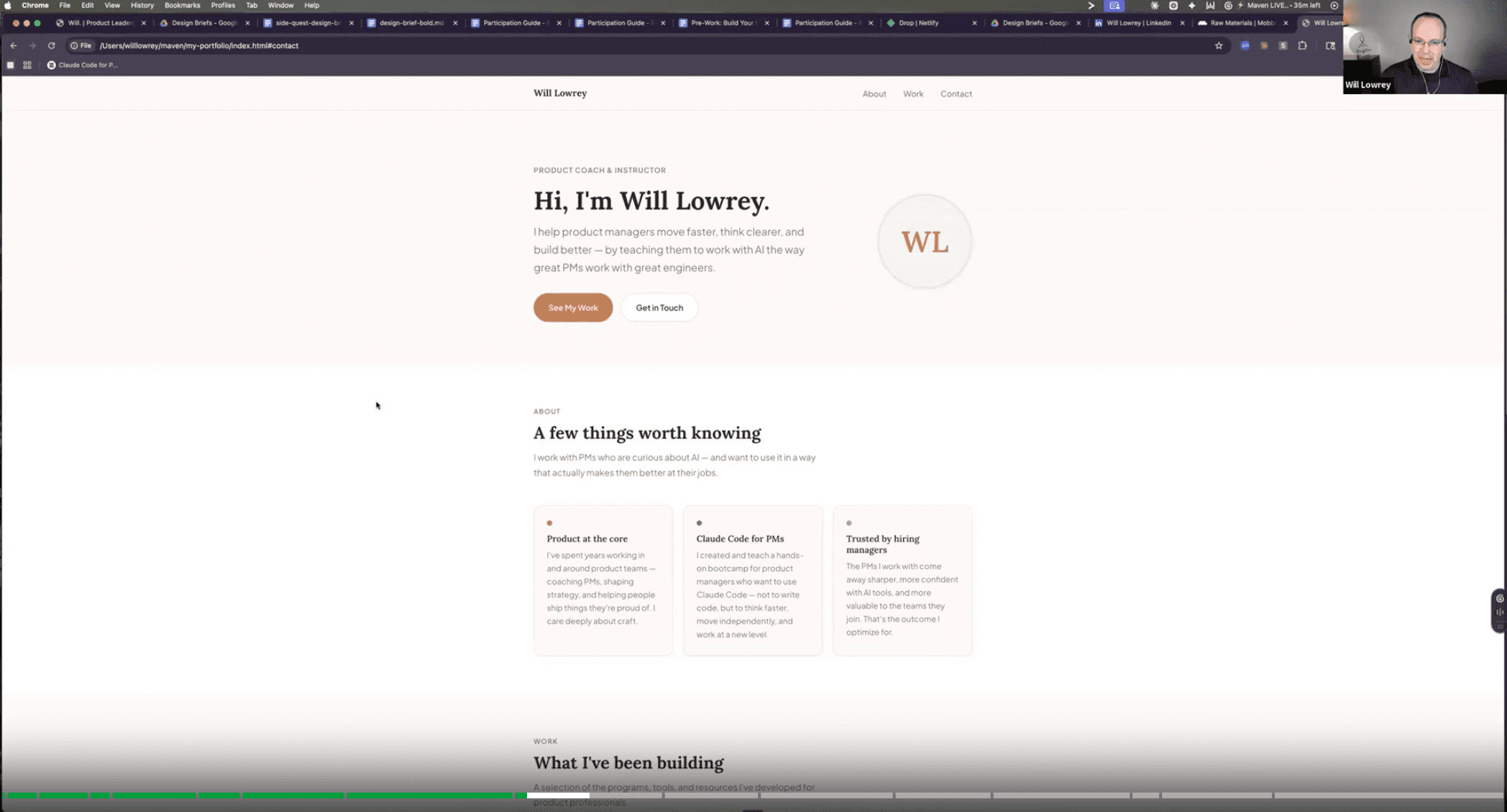The image size is (1507, 812).
Task: Click the browser forward arrow
Action: tap(32, 45)
